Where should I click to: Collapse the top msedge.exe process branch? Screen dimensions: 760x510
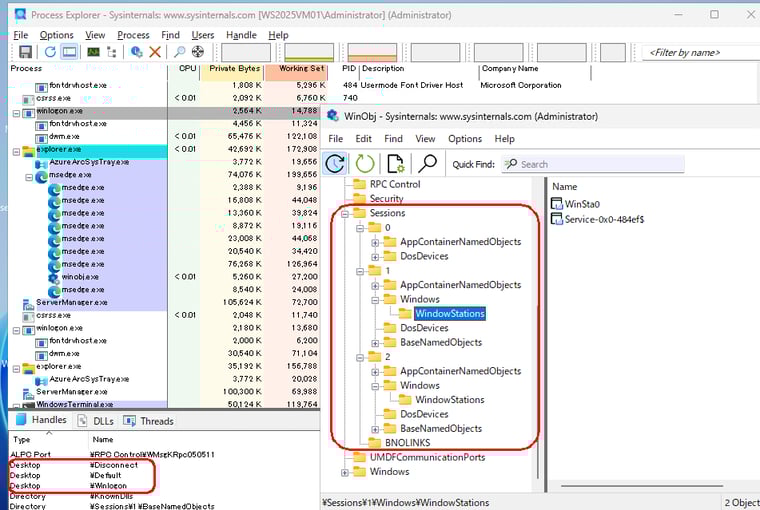[29, 177]
